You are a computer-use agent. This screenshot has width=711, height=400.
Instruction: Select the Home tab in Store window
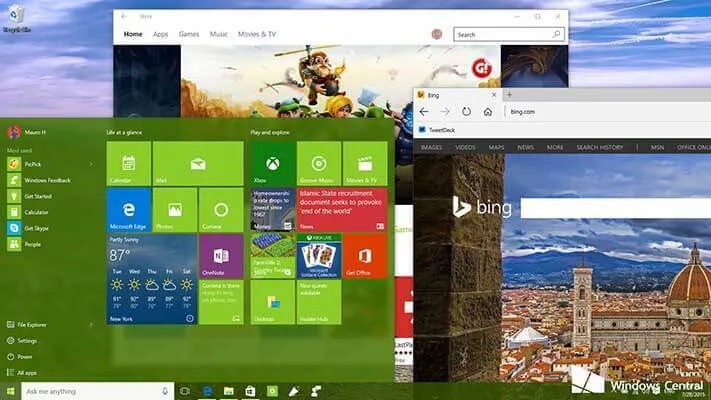click(x=133, y=34)
